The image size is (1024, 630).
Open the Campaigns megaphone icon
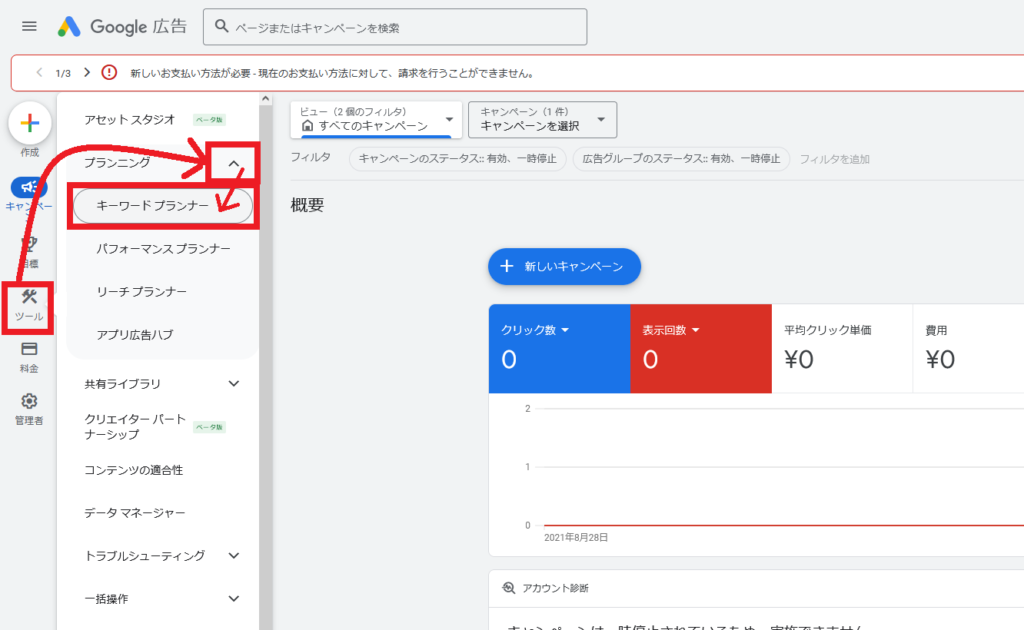click(x=29, y=188)
